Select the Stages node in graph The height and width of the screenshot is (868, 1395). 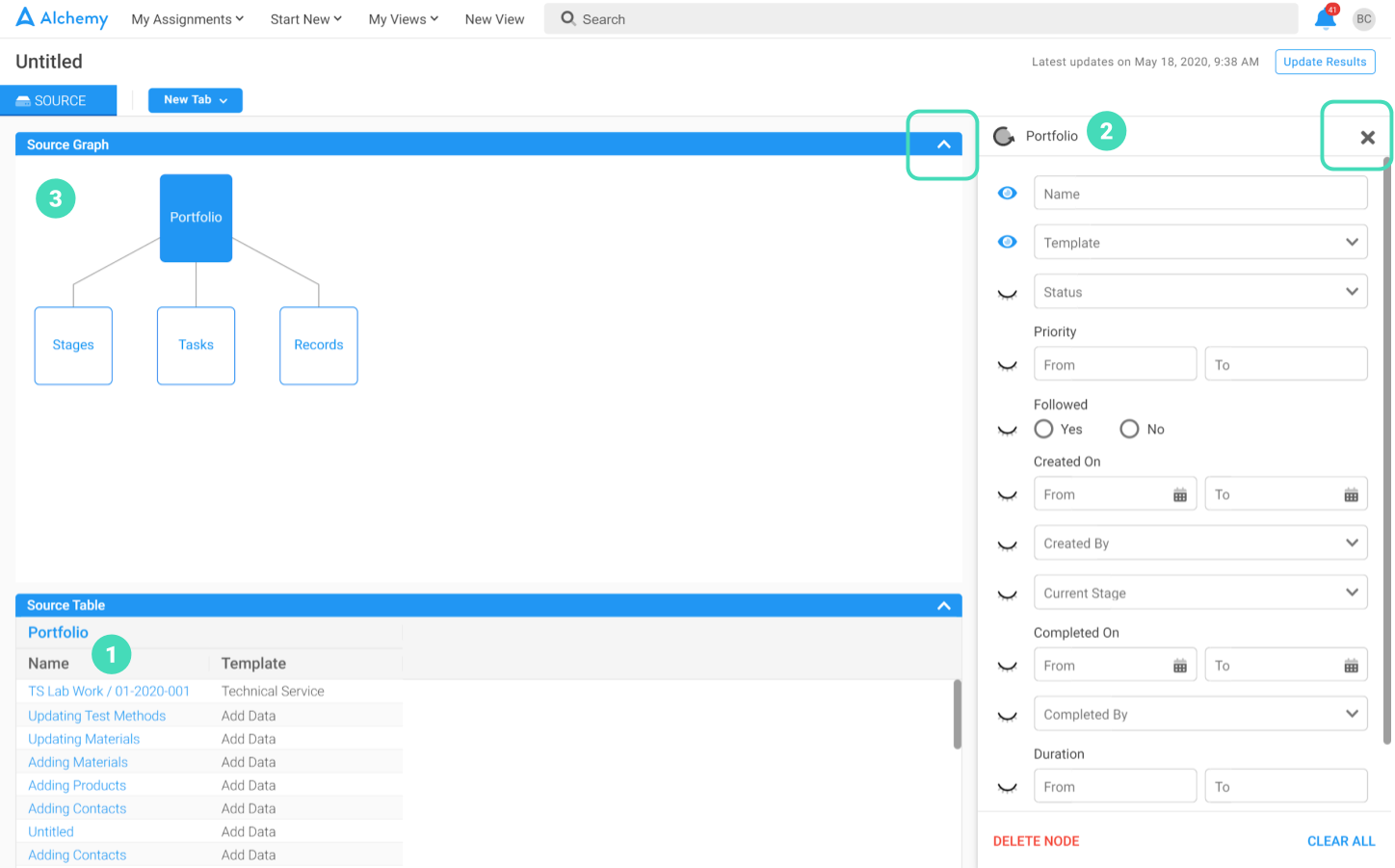pos(73,346)
